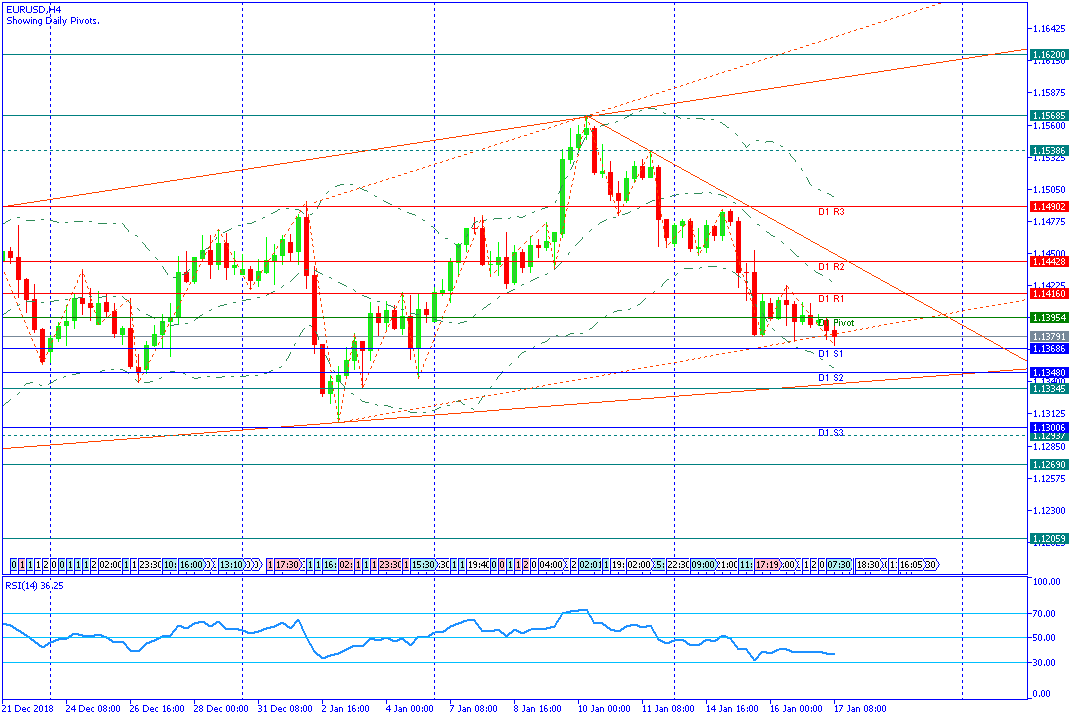1080x720 pixels.
Task: Select the 1.12059 price level tag
Action: [1049, 539]
